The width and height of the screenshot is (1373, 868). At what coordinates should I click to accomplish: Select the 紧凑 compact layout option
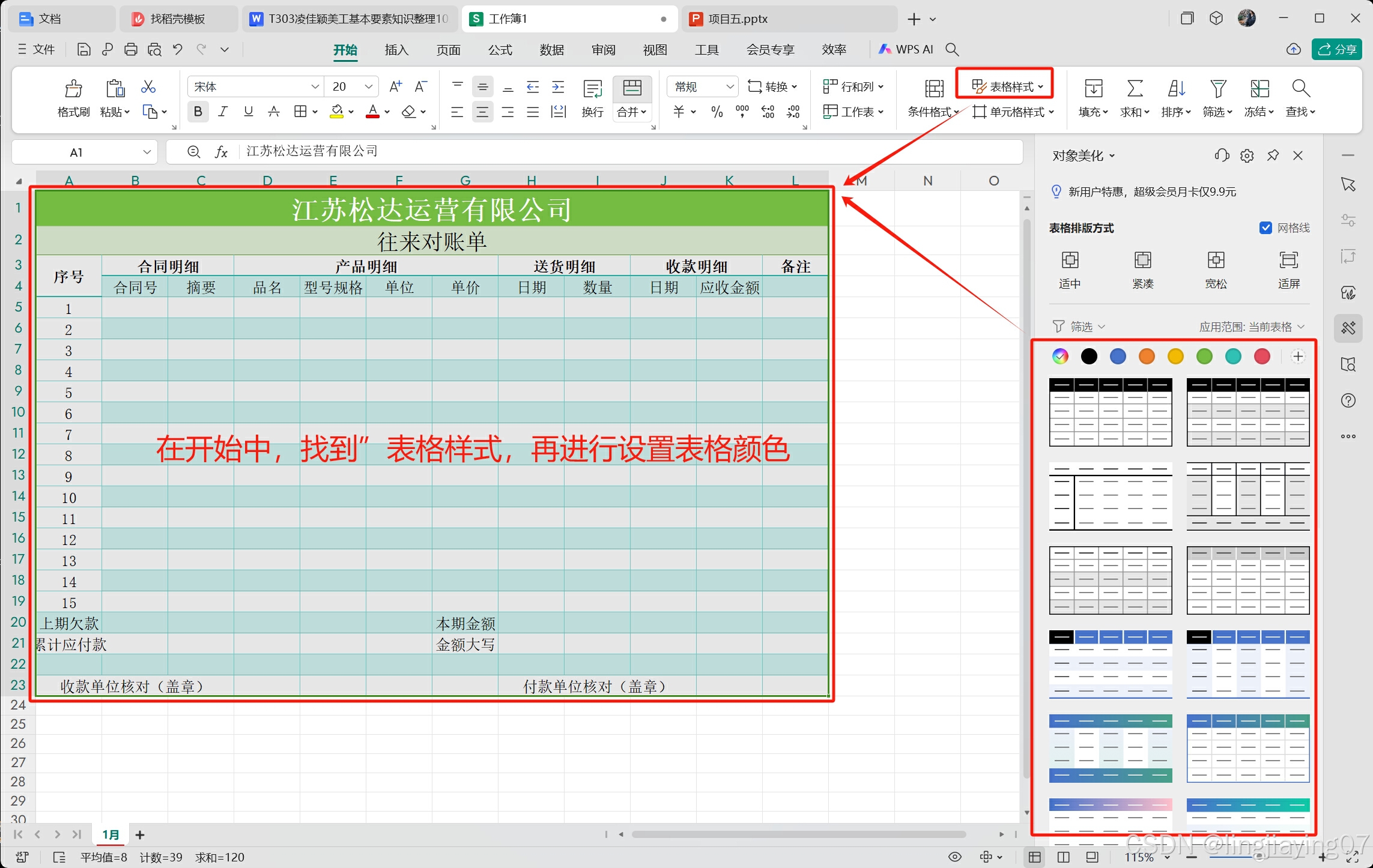click(1142, 261)
